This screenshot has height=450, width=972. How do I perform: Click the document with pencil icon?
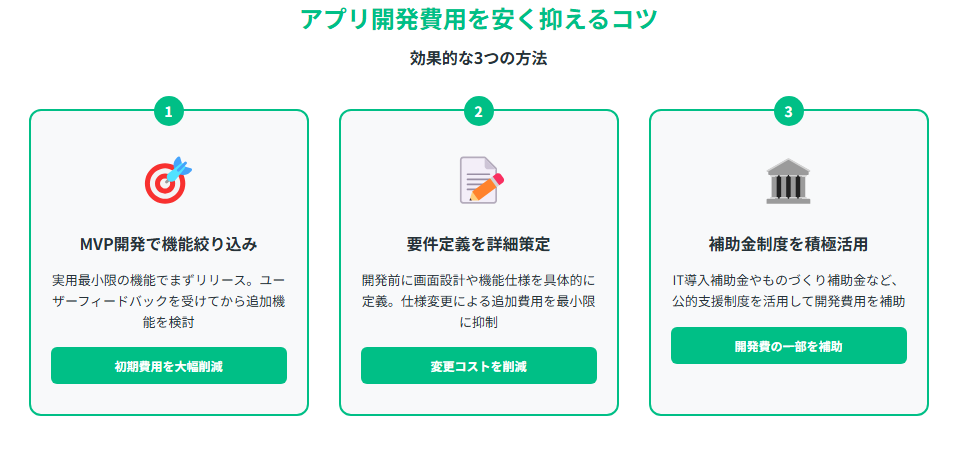click(x=481, y=180)
